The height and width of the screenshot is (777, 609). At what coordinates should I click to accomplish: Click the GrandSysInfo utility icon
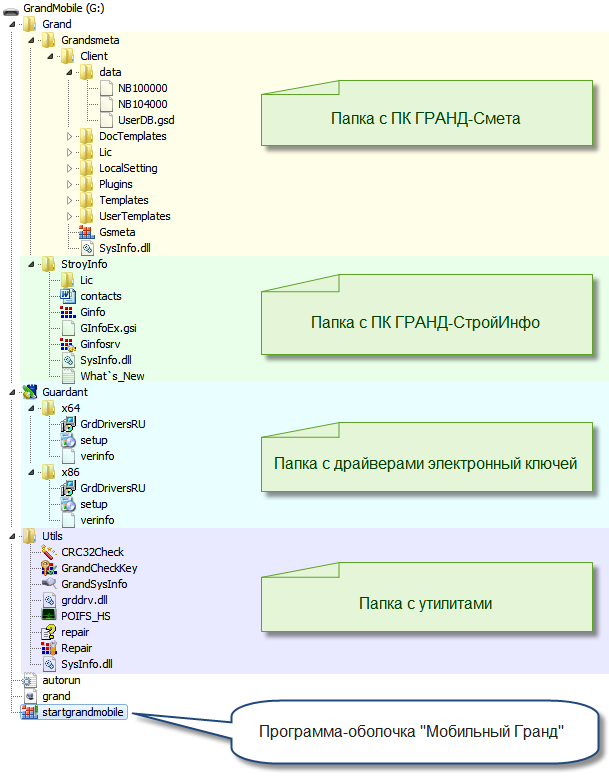[x=48, y=584]
